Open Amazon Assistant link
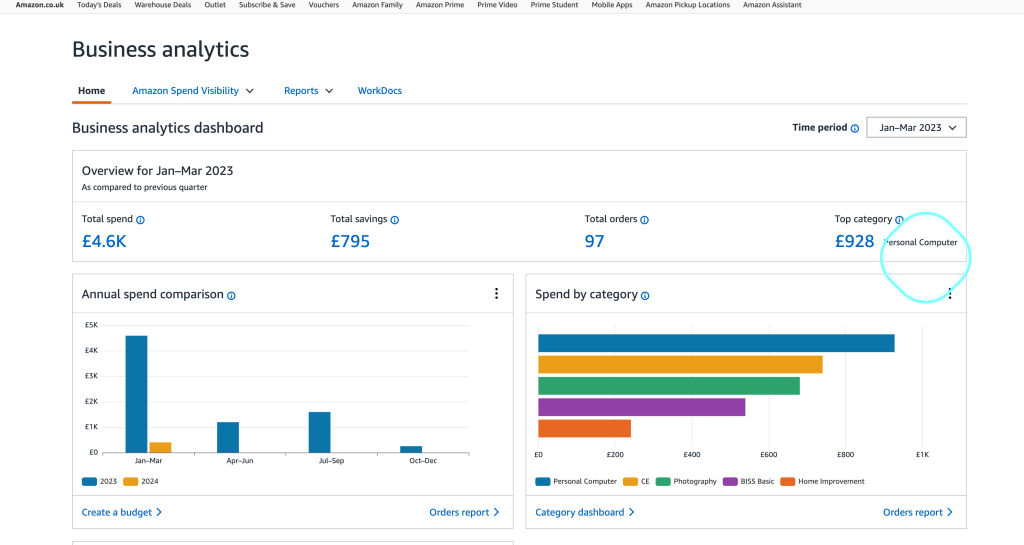The width and height of the screenshot is (1024, 545). pyautogui.click(x=772, y=5)
